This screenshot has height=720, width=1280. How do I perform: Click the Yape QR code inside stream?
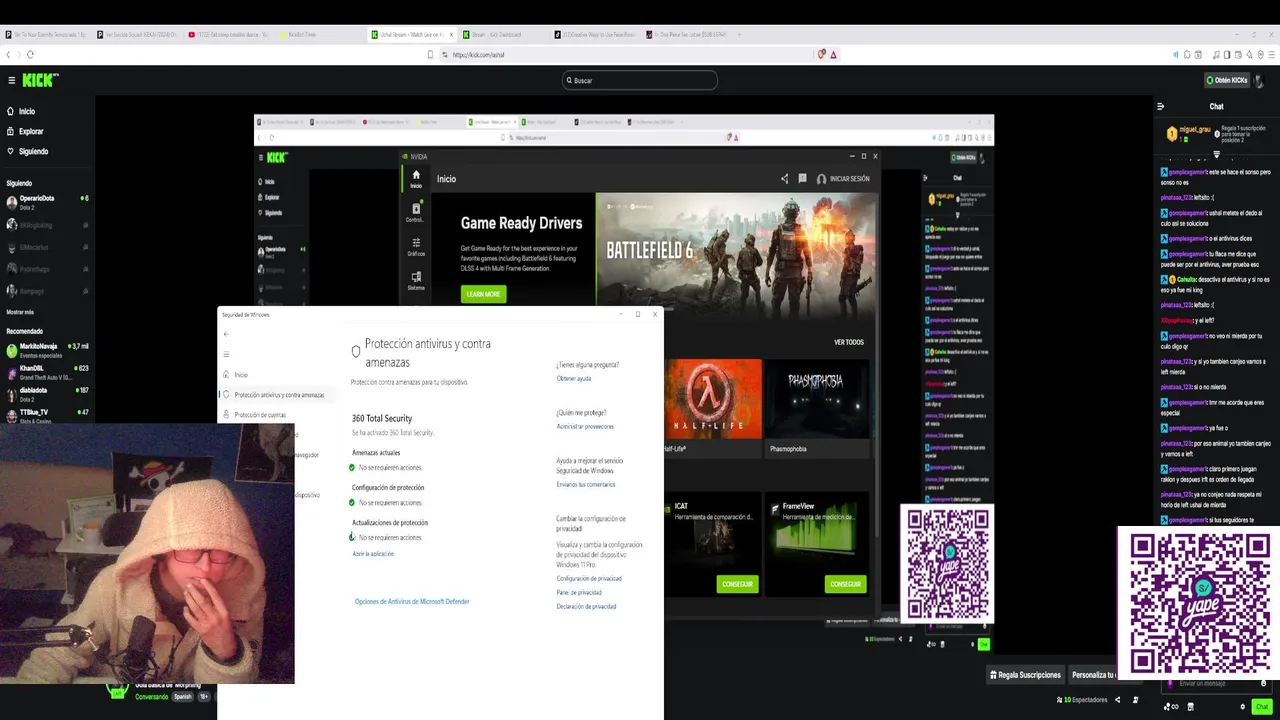pos(947,564)
